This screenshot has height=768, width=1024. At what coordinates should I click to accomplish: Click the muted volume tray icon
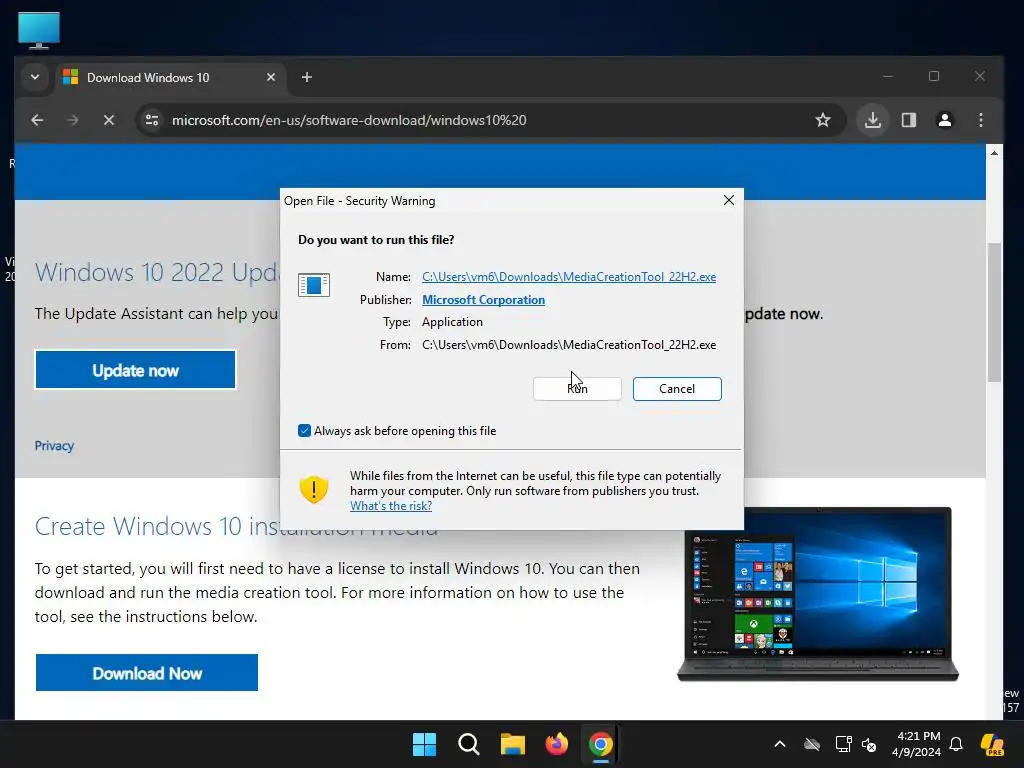tap(869, 744)
